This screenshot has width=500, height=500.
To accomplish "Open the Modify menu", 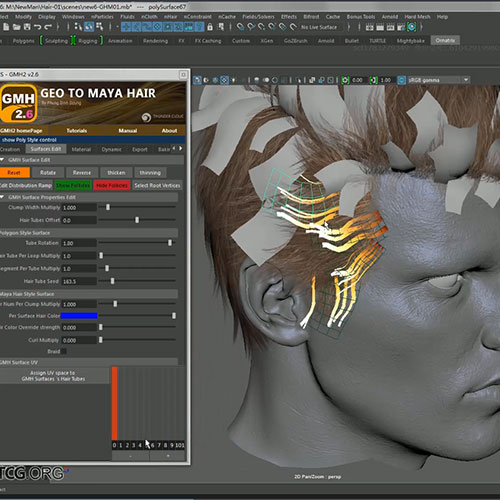I will [23, 17].
